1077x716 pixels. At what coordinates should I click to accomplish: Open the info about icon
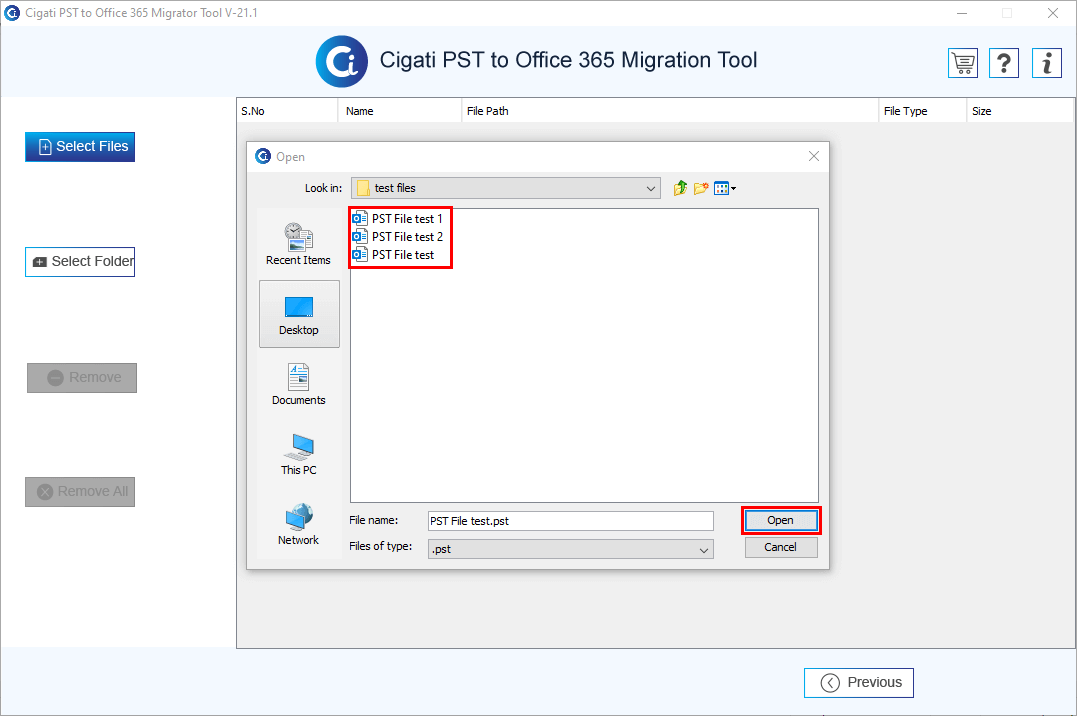pos(1047,63)
